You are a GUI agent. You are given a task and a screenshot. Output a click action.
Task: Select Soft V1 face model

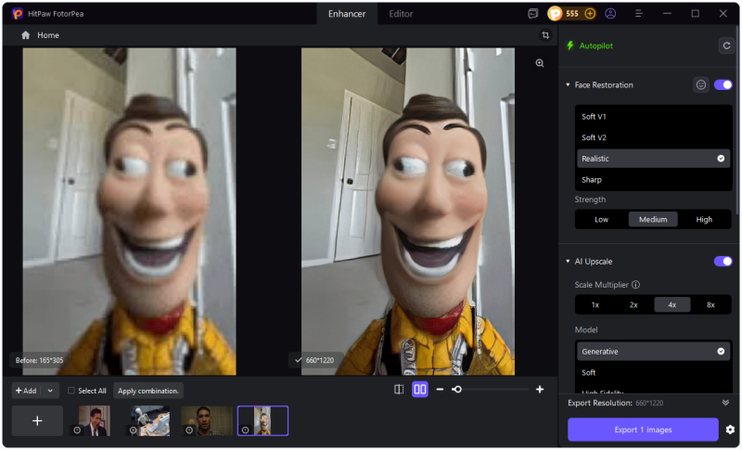click(x=653, y=116)
